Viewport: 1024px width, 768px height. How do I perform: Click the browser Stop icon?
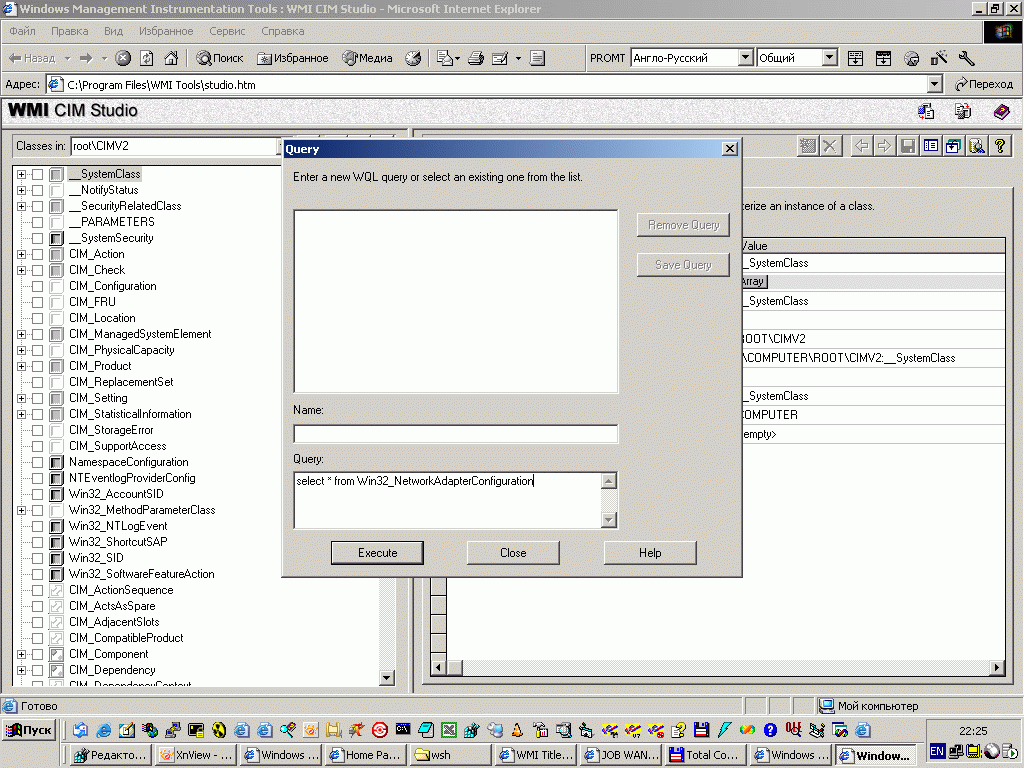[x=123, y=58]
